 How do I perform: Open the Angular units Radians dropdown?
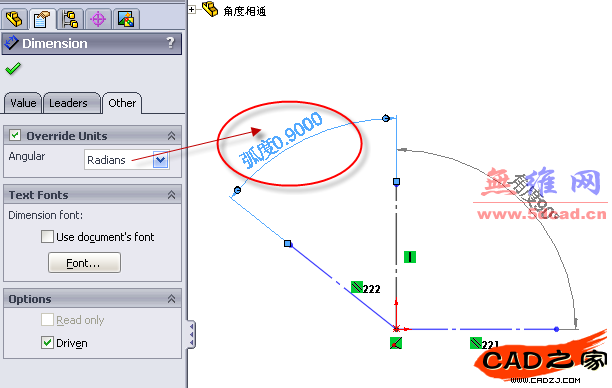[161, 160]
